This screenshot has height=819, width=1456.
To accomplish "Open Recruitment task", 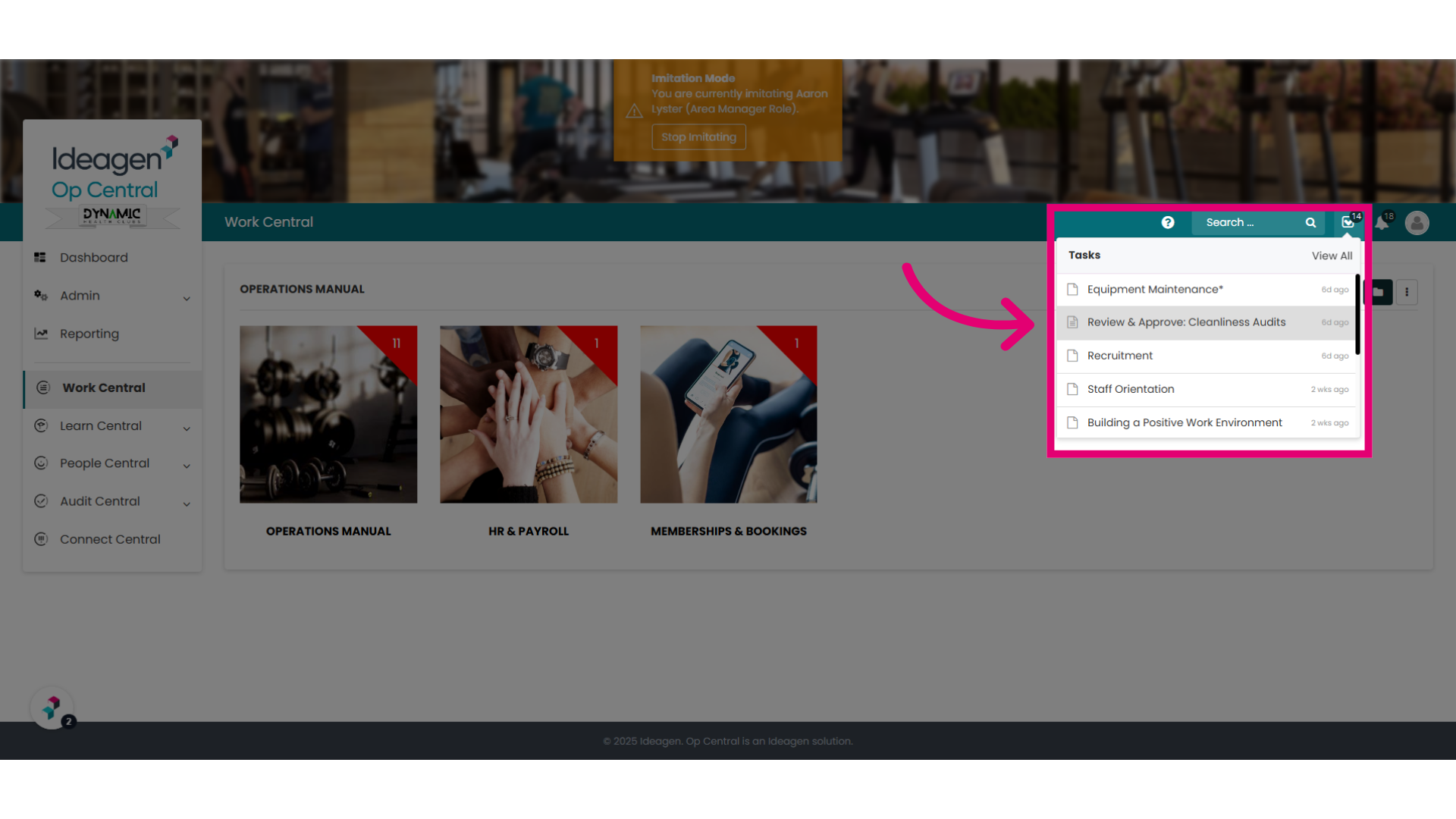I will pos(1207,356).
